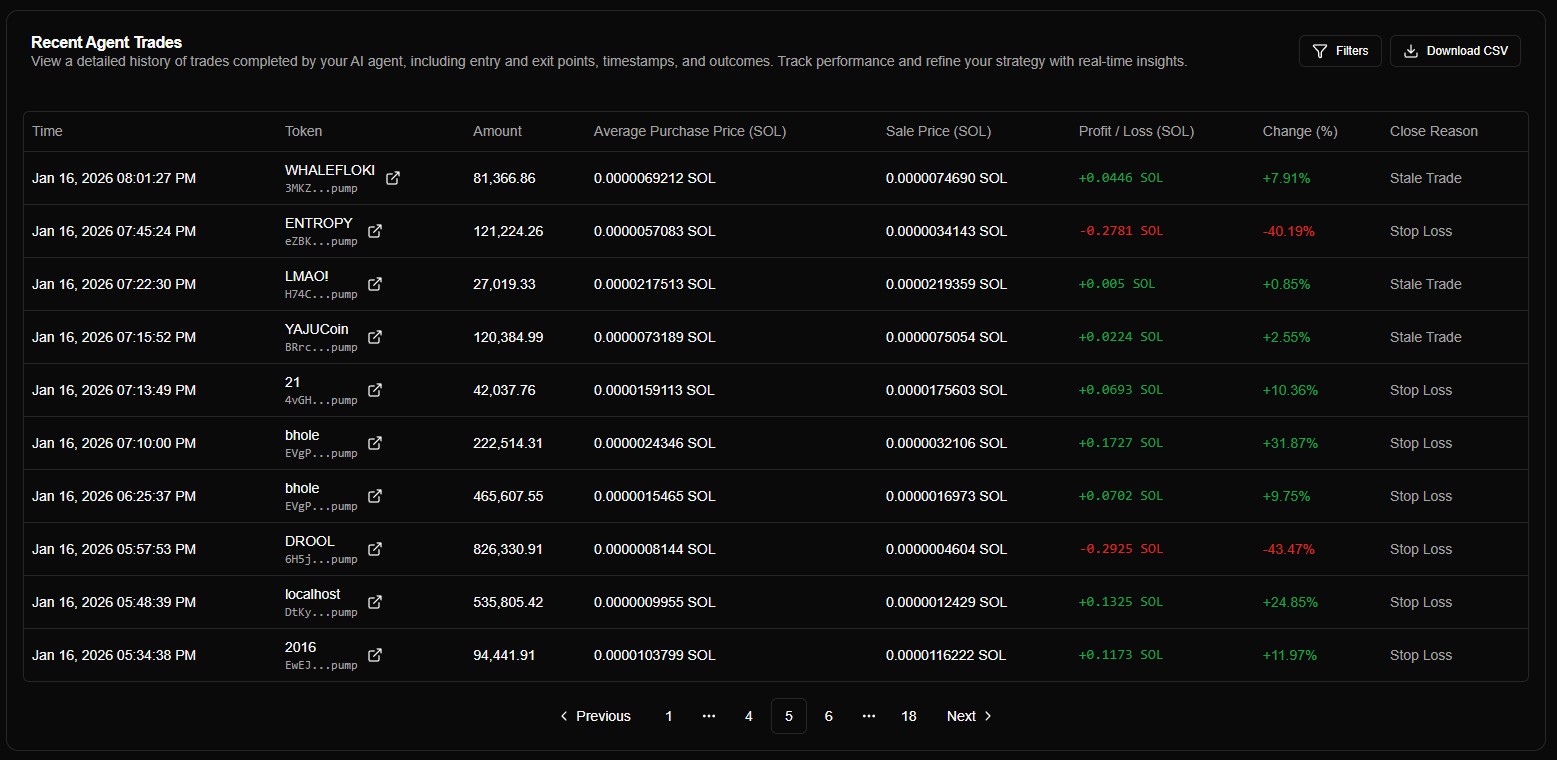Click the Profit / Loss (SOL) column header

coord(1136,131)
